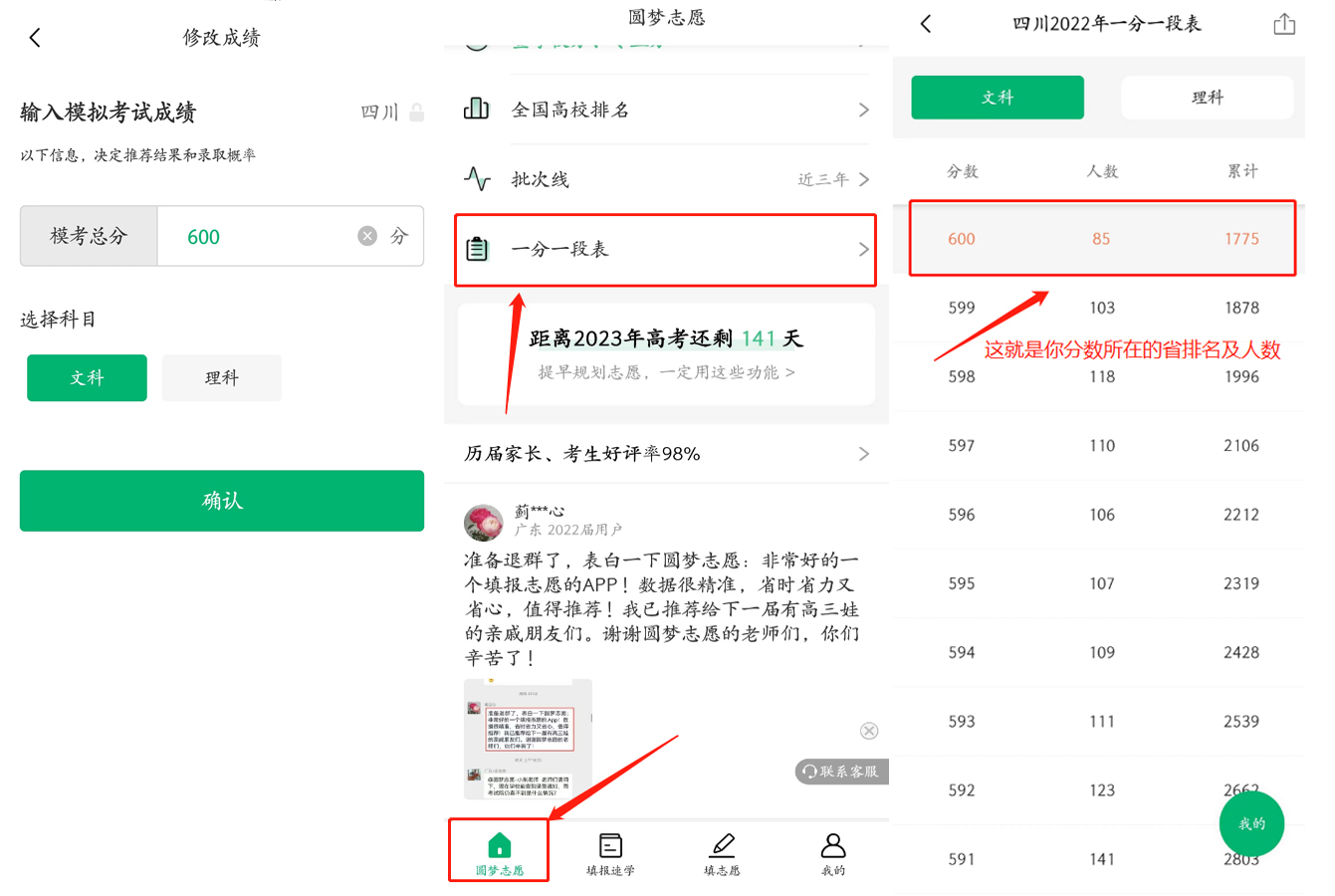This screenshot has height=896, width=1335.
Task: Click the 距离2023年高考还剩 141 天 countdown
Action: point(666,338)
